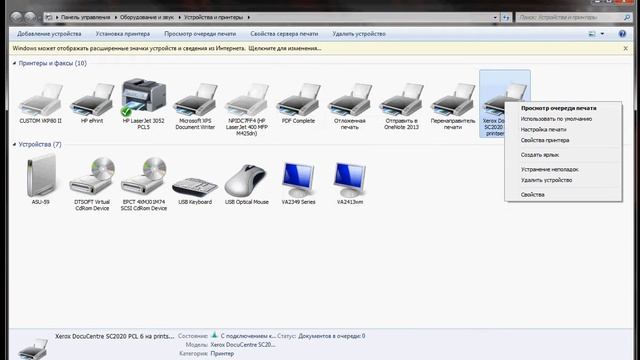Click Панель управления in address breadcrumb
This screenshot has width=640, height=360.
pyautogui.click(x=86, y=18)
